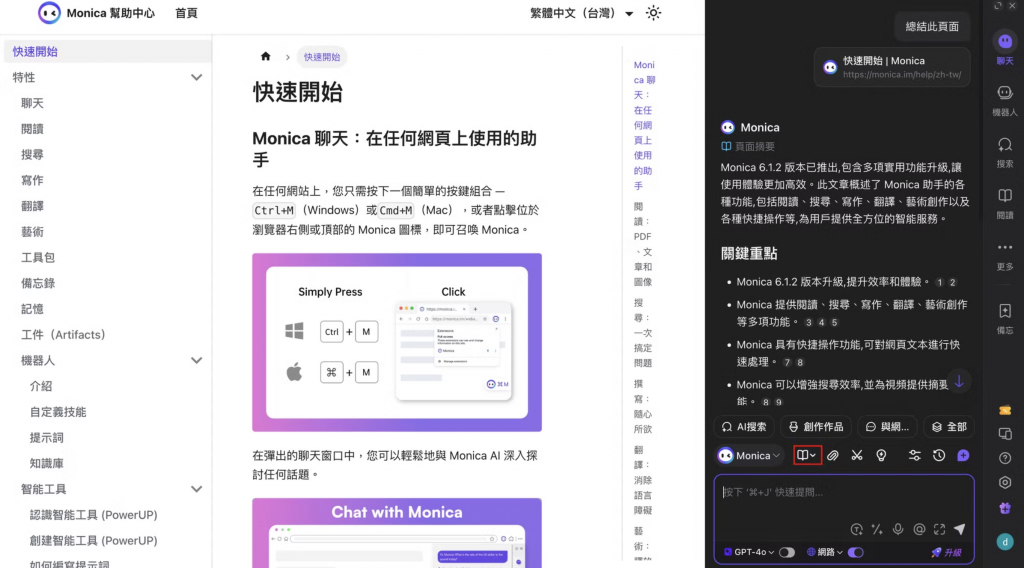
Task: Open the 備忘 memo sidebar icon
Action: (x=1005, y=319)
